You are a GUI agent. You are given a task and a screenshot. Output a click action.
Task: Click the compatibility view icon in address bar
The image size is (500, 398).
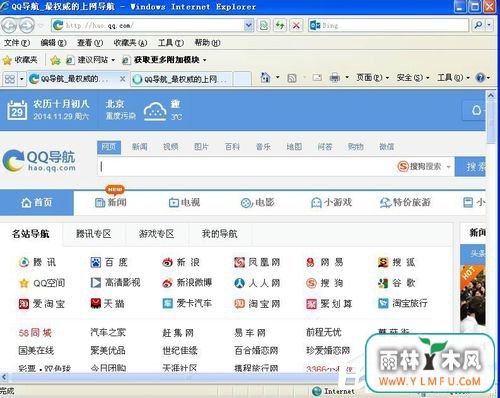click(x=264, y=25)
